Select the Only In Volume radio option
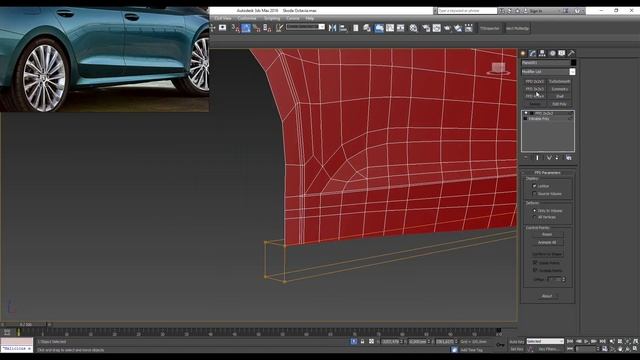The image size is (640, 360). tap(534, 211)
